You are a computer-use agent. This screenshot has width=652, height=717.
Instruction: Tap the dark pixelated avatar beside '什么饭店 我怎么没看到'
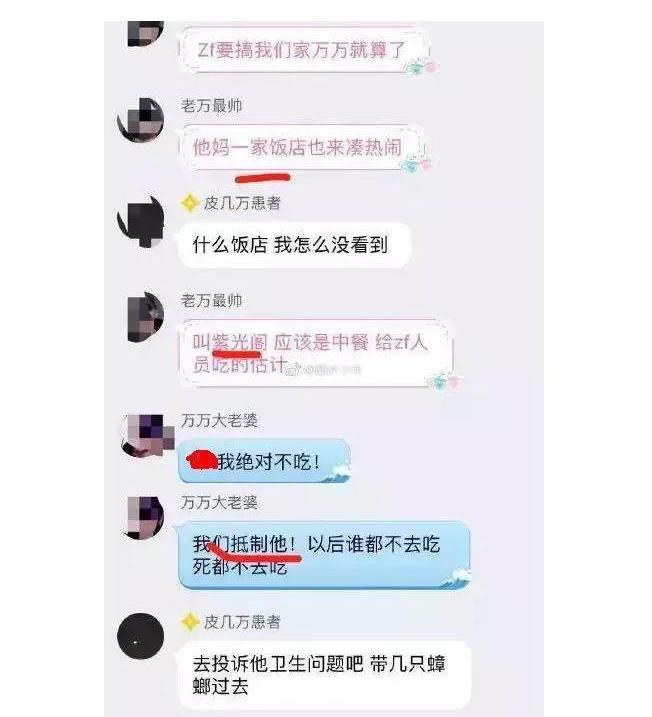pyautogui.click(x=141, y=222)
